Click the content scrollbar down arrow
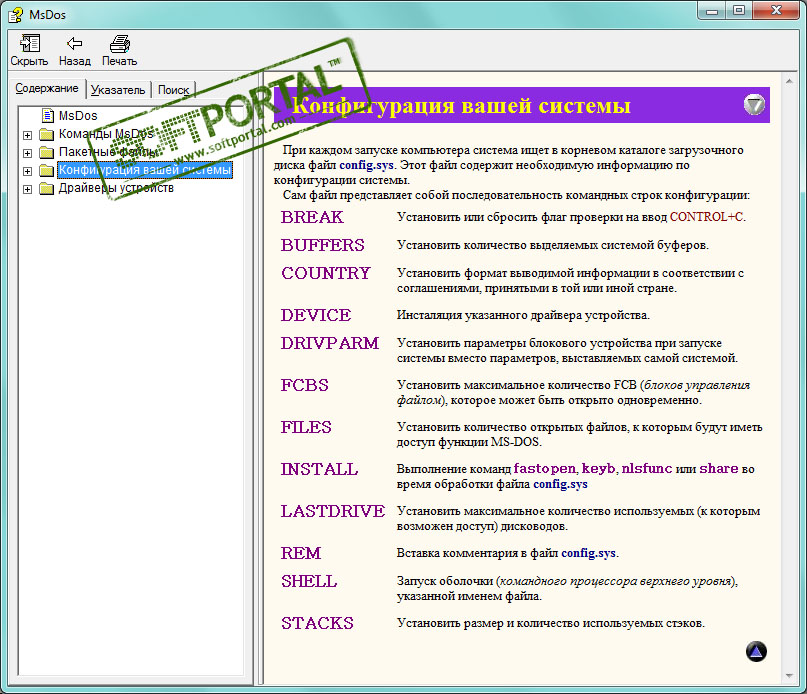This screenshot has height=694, width=807. tap(789, 676)
